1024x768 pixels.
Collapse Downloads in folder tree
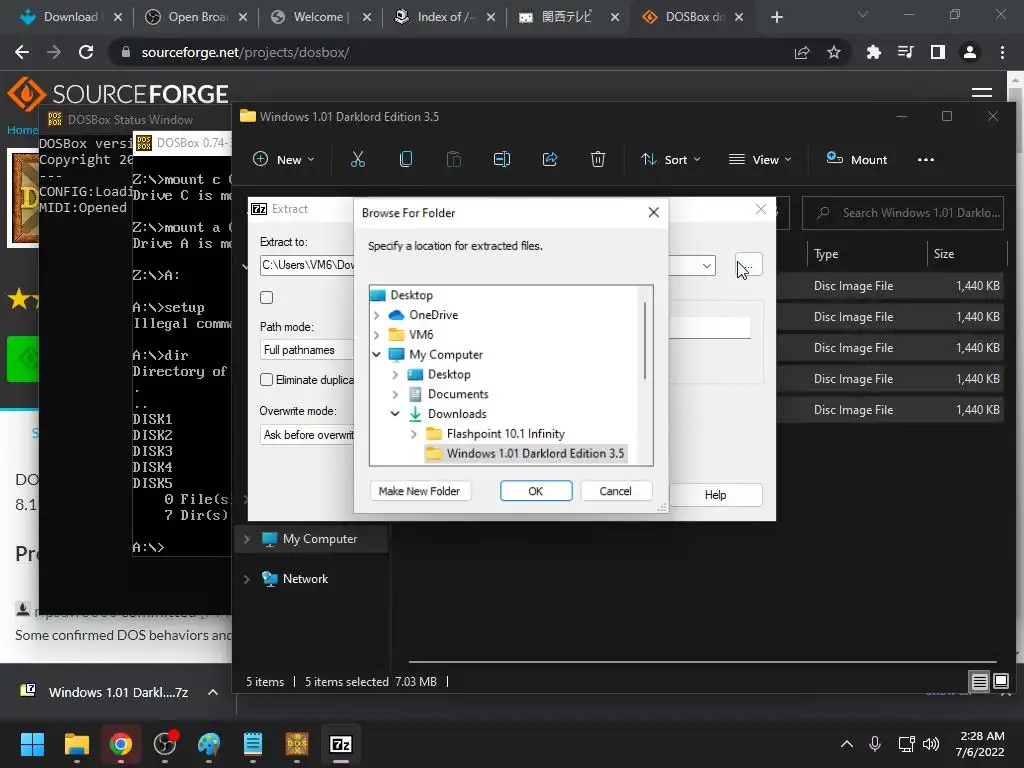tap(395, 414)
